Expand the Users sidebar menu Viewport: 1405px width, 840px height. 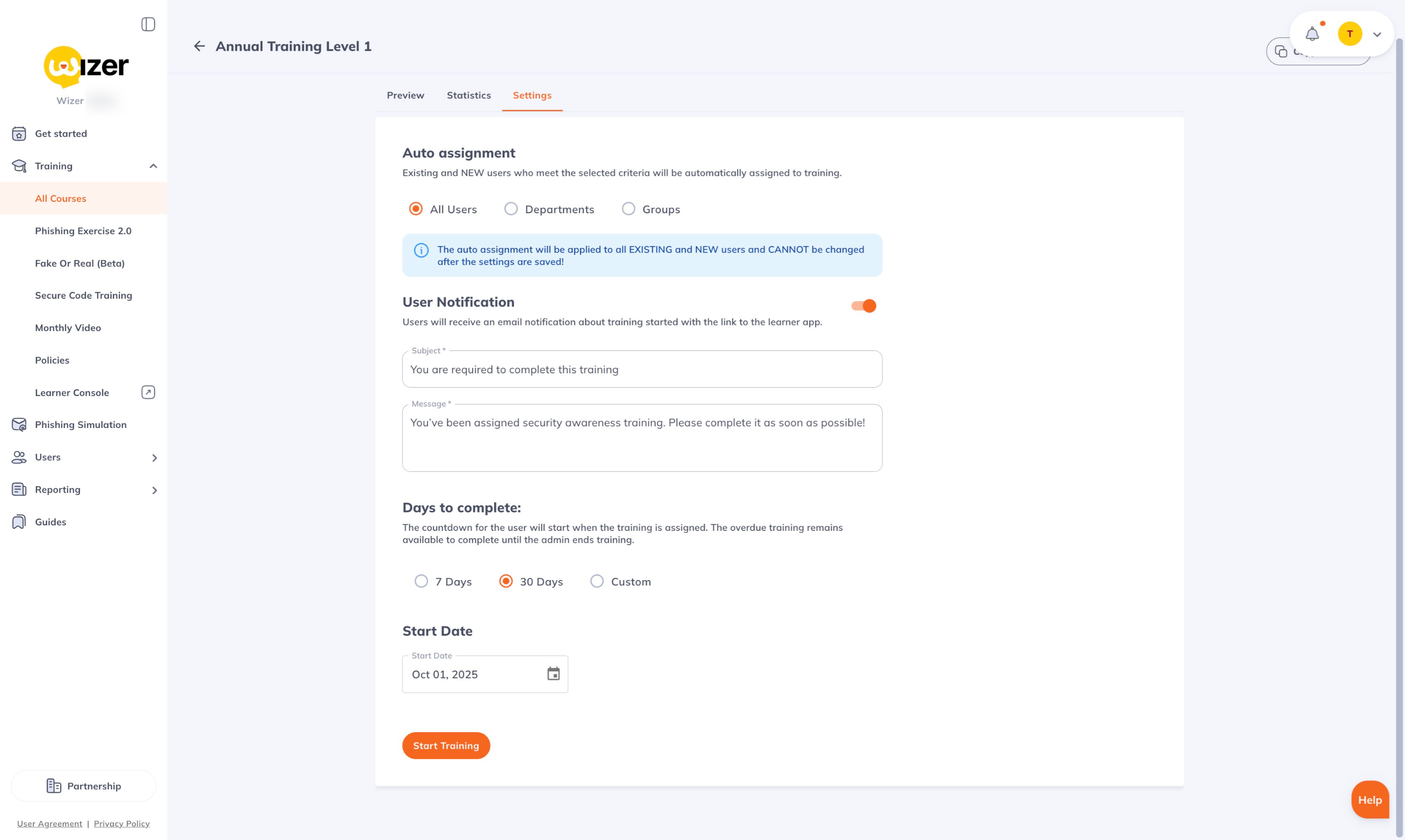tap(154, 457)
